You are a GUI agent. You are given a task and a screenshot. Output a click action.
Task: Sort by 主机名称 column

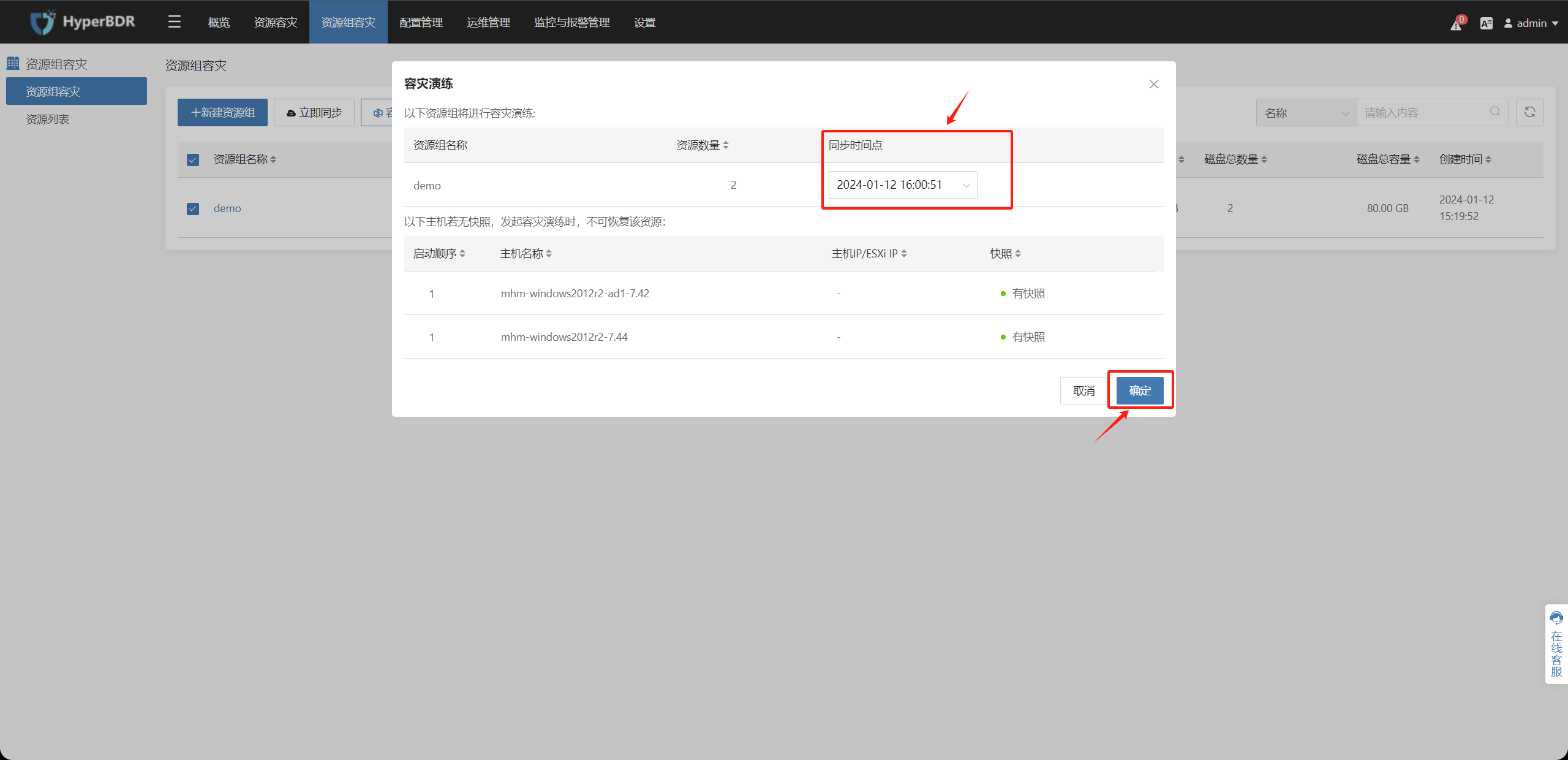coord(549,254)
